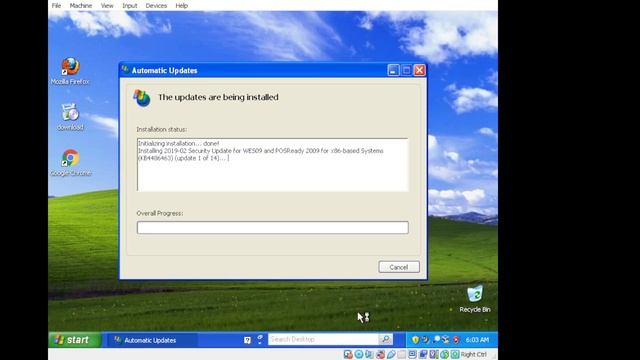Open the Devices menu
Image resolution: width=640 pixels, height=360 pixels.
pyautogui.click(x=156, y=5)
